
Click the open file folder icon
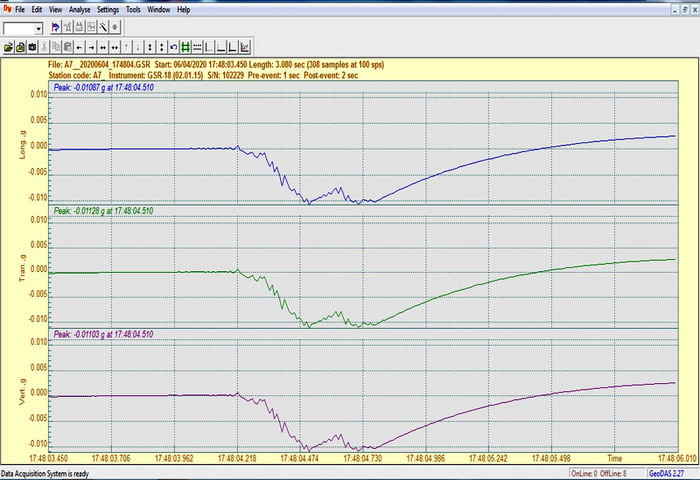tap(8, 47)
